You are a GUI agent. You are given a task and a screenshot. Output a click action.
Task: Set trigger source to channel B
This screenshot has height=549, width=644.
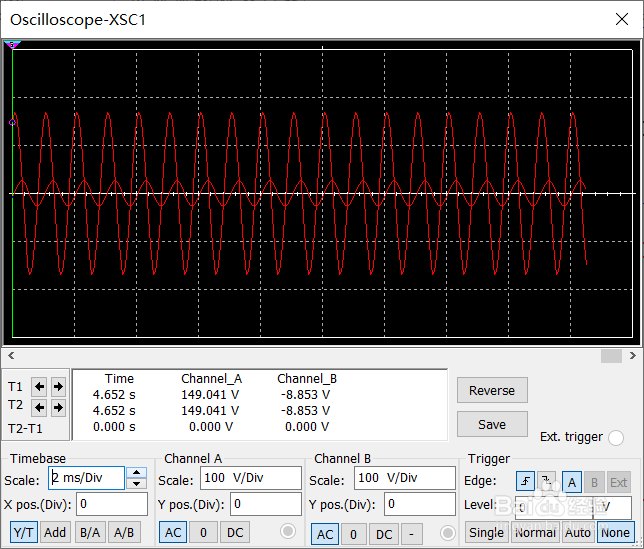coord(594,482)
